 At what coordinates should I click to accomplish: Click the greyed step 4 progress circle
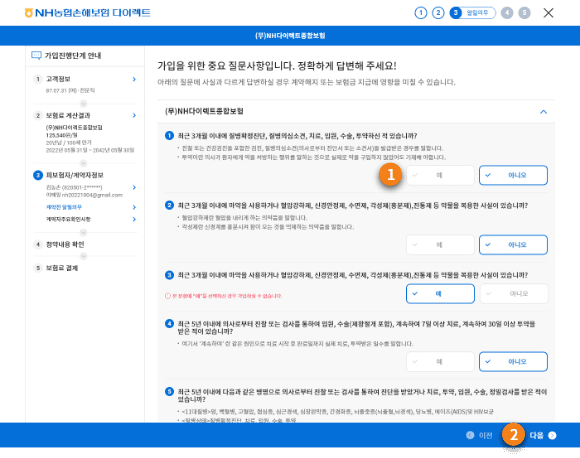[507, 13]
